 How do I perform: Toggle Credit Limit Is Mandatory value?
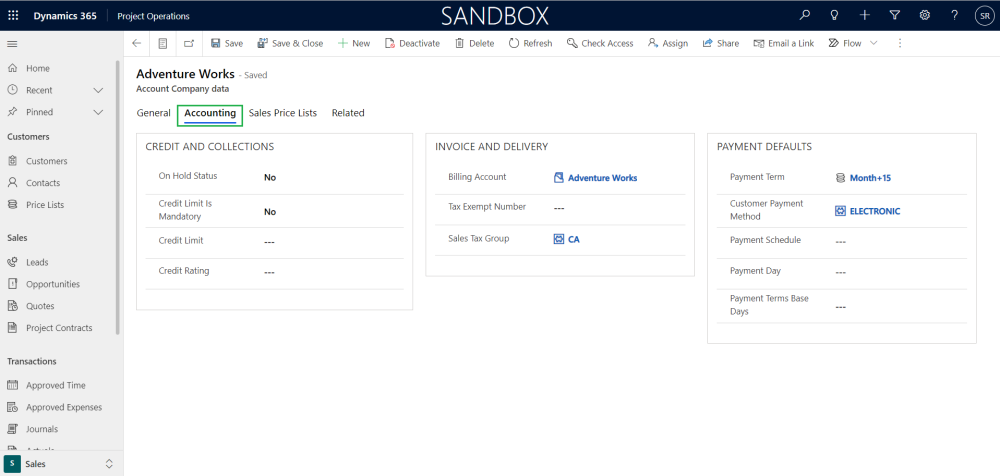pos(270,212)
